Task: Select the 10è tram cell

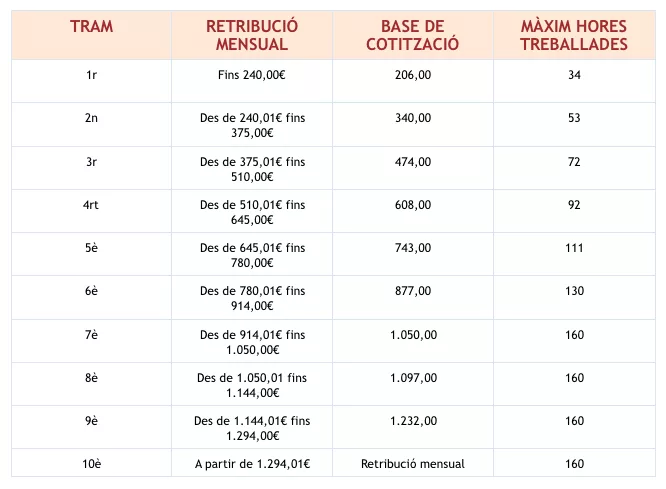Action: click(x=92, y=464)
